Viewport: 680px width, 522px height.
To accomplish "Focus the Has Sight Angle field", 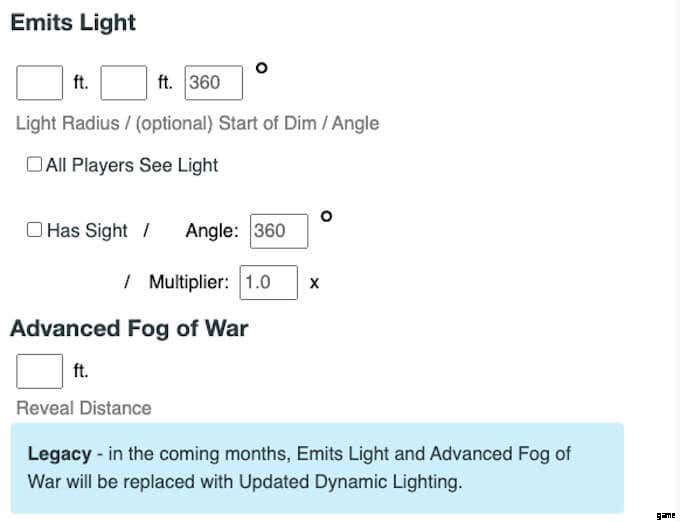I will [x=279, y=231].
